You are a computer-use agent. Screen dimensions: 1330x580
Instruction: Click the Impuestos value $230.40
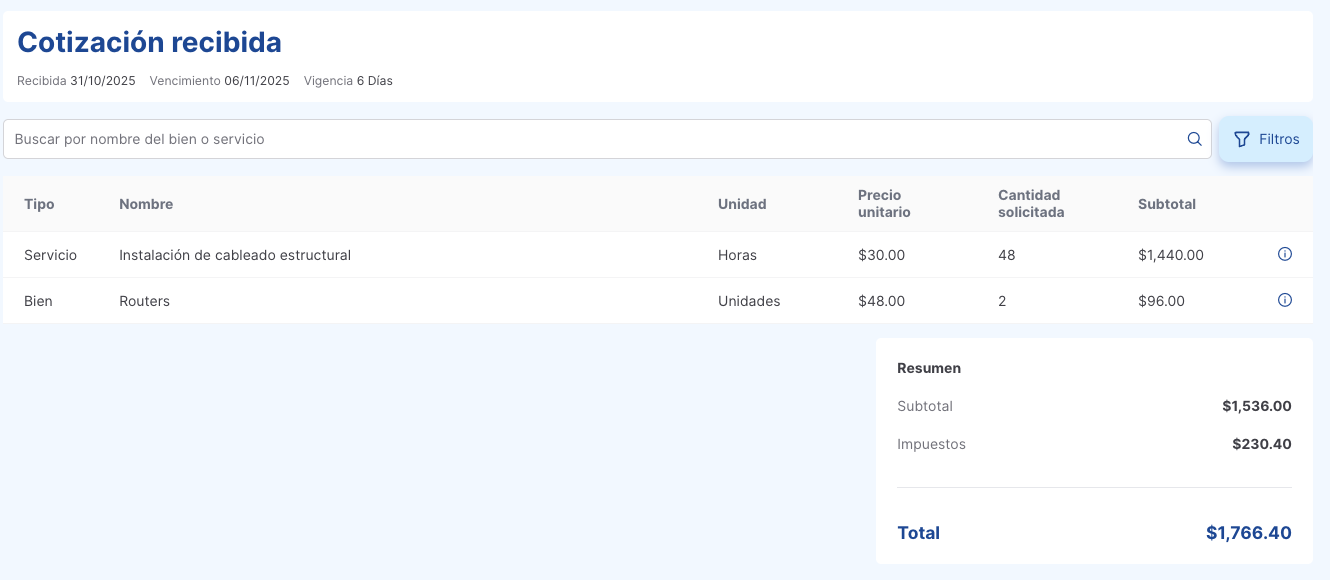click(x=1261, y=444)
